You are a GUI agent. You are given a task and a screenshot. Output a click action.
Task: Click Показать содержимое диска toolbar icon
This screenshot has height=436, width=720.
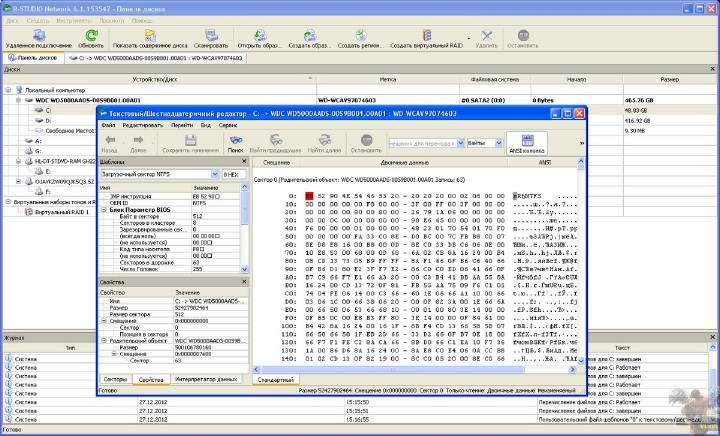click(149, 36)
